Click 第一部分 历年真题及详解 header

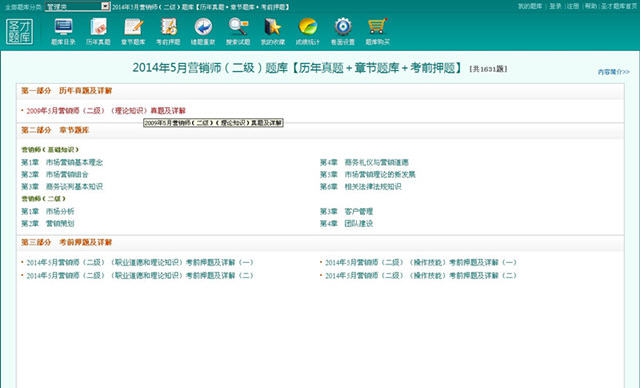(67, 91)
